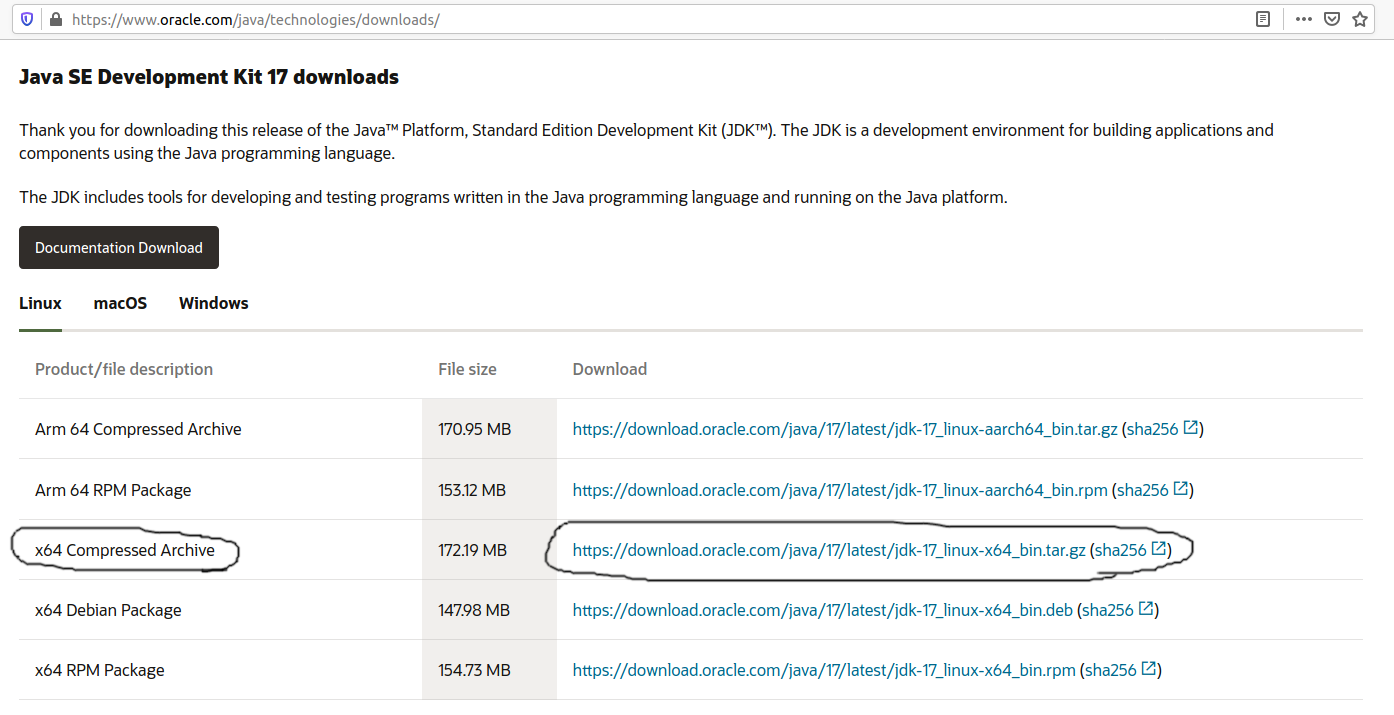Download jdk-17_linux-aarch64_bin.rpm link
Screen dimensions: 1394x715
pyautogui.click(x=840, y=490)
